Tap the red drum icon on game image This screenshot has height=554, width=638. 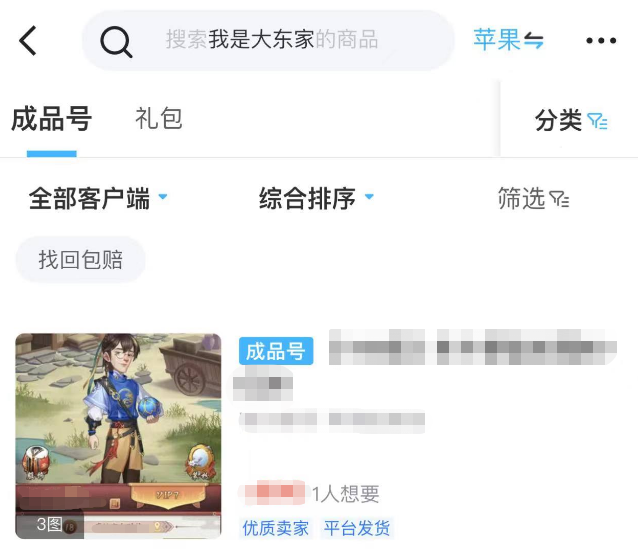click(x=36, y=463)
